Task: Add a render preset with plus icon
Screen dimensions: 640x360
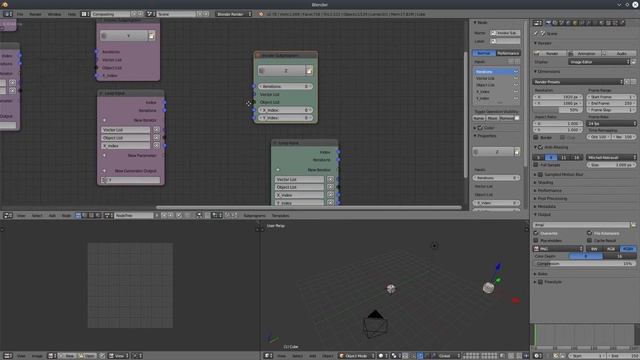Action: pyautogui.click(x=627, y=82)
